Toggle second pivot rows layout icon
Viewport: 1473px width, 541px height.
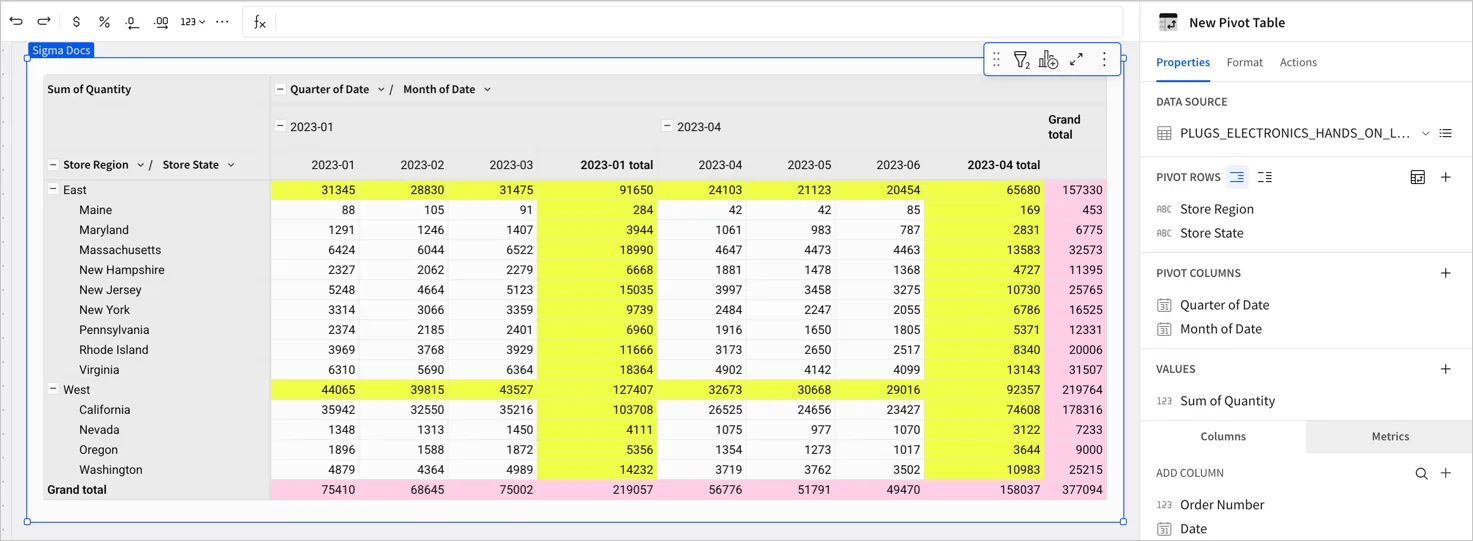pos(1265,177)
